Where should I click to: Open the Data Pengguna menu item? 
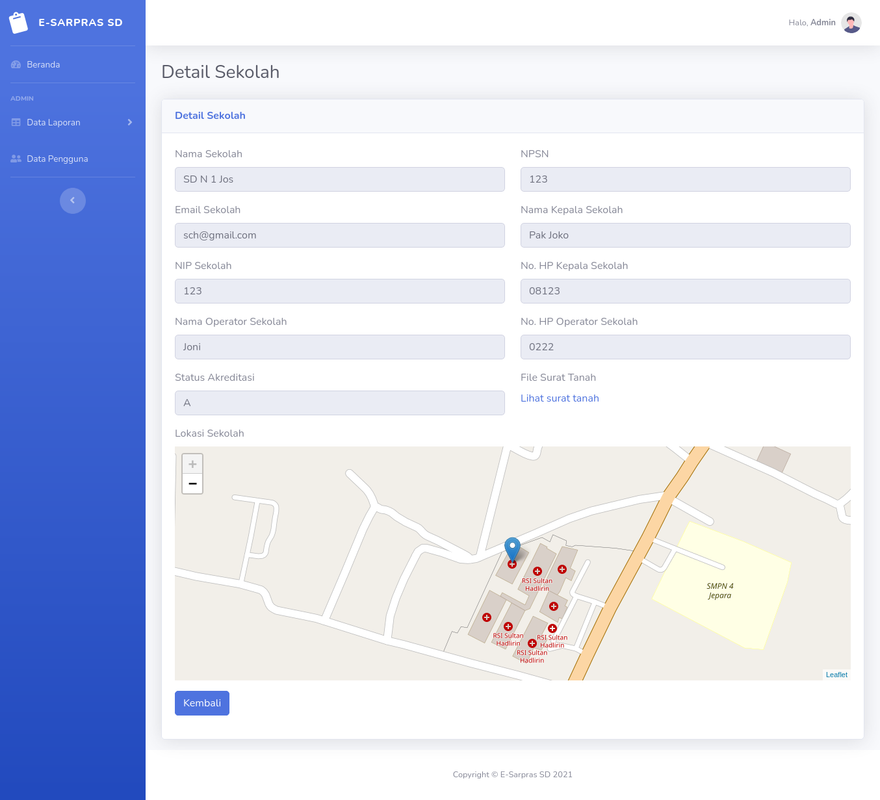[57, 159]
